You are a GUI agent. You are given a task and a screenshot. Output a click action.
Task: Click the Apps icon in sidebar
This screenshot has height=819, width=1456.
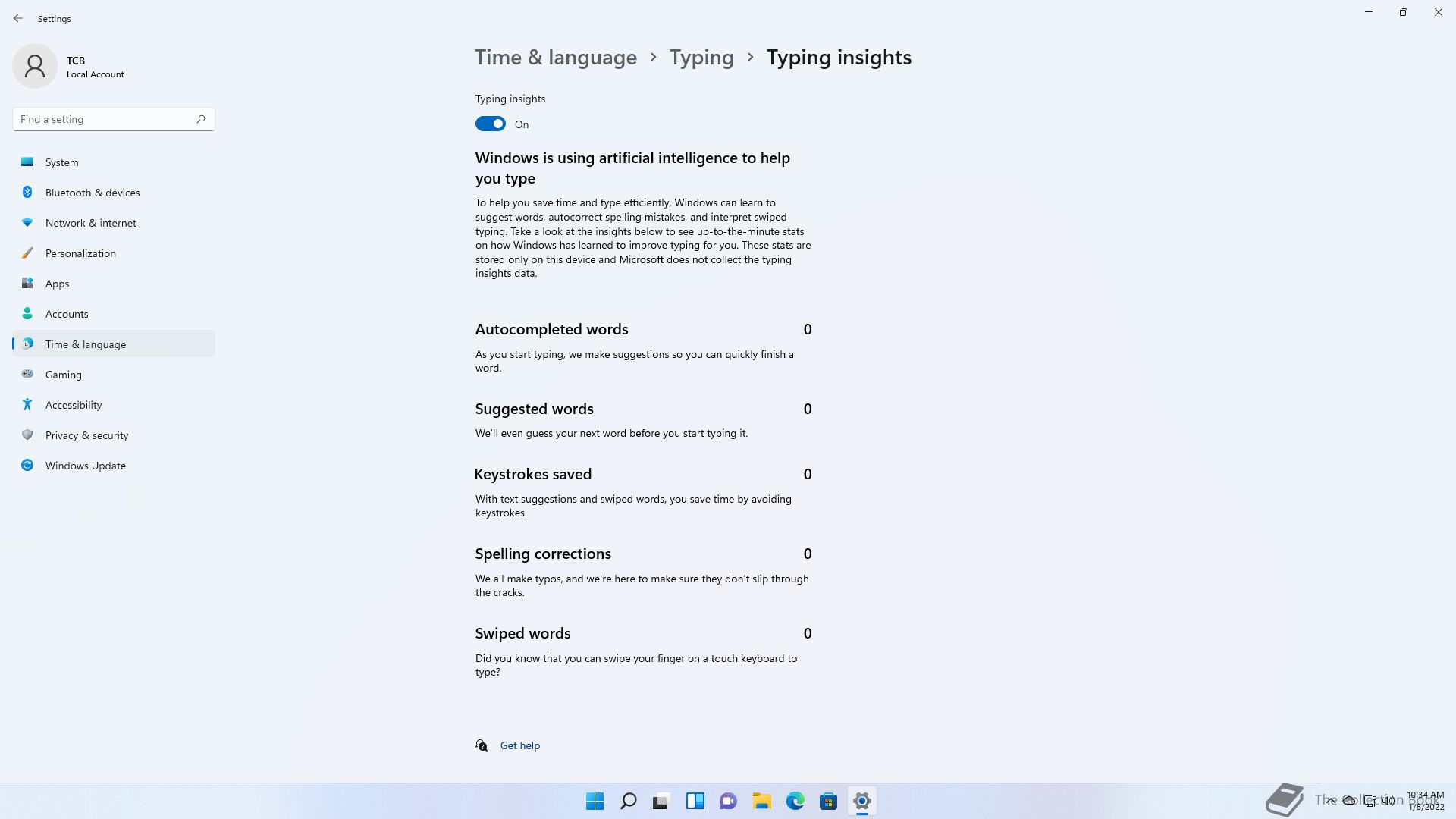(27, 283)
